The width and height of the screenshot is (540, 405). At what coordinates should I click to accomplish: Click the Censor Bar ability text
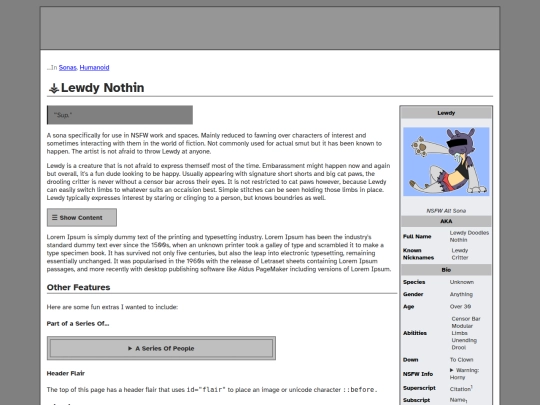point(466,319)
